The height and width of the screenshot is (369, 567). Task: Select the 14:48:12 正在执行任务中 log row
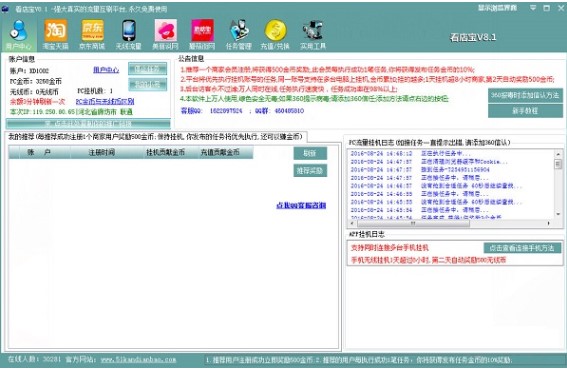coord(410,153)
